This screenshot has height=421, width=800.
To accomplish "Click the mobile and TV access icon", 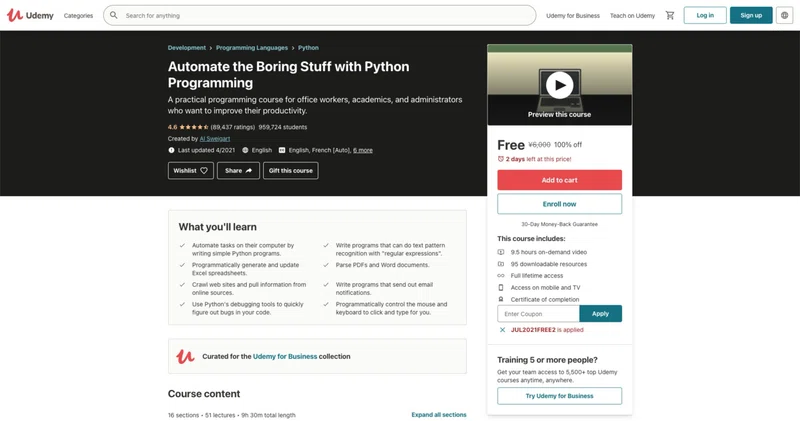I will point(501,287).
